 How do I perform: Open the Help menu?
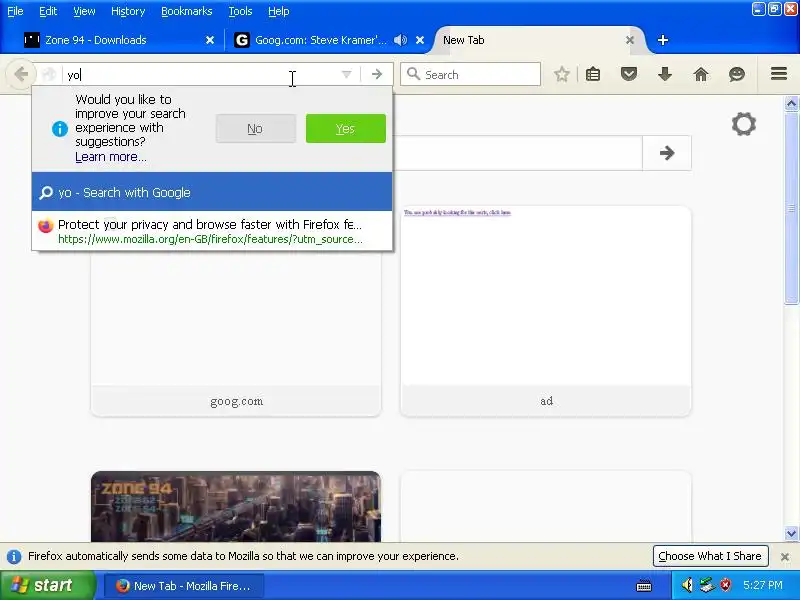[279, 11]
